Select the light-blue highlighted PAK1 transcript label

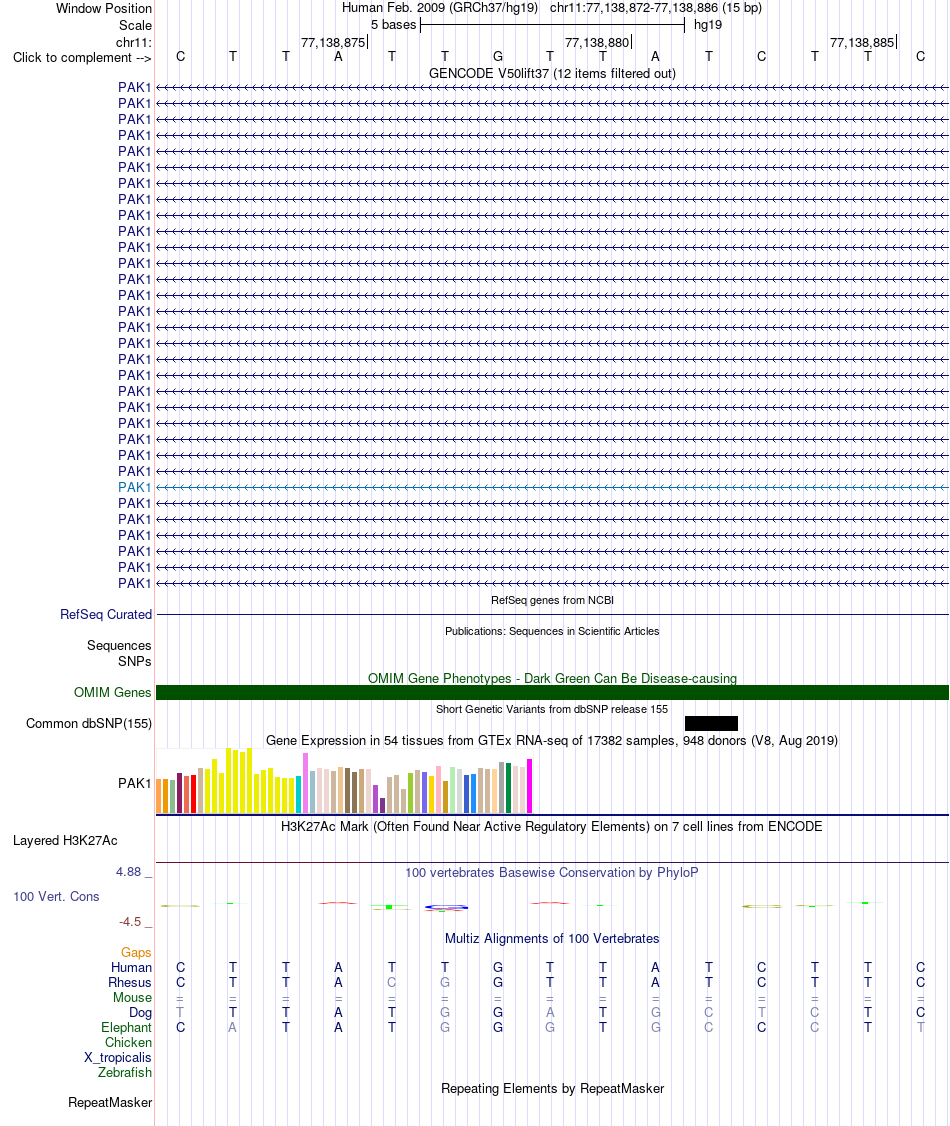[x=134, y=487]
